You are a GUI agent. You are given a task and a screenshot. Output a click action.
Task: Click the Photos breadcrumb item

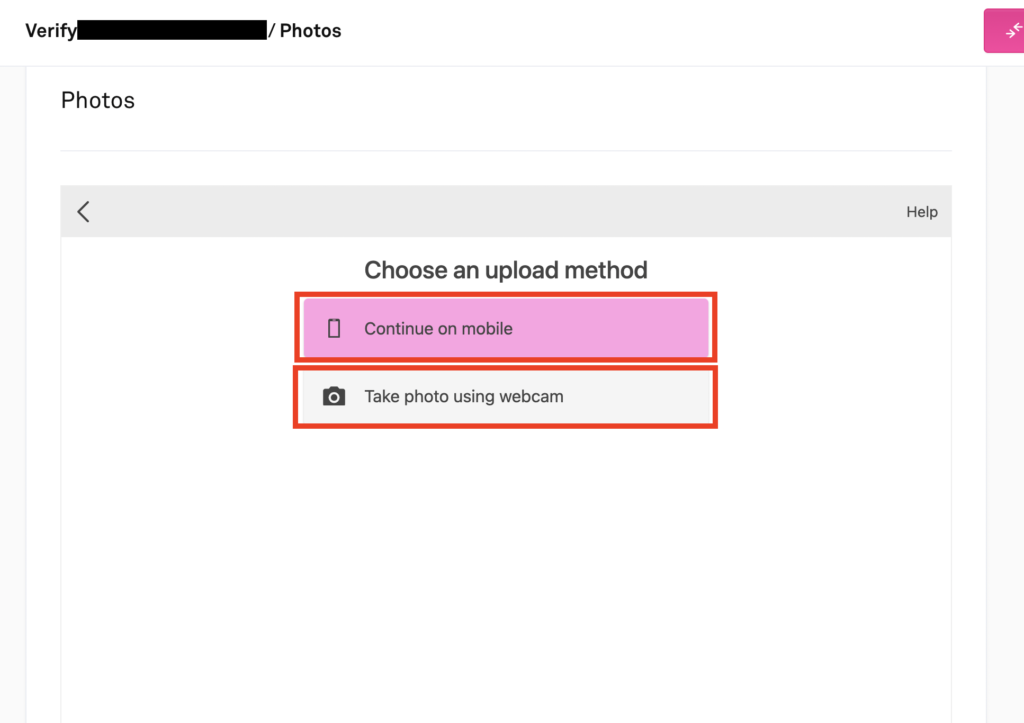point(310,31)
